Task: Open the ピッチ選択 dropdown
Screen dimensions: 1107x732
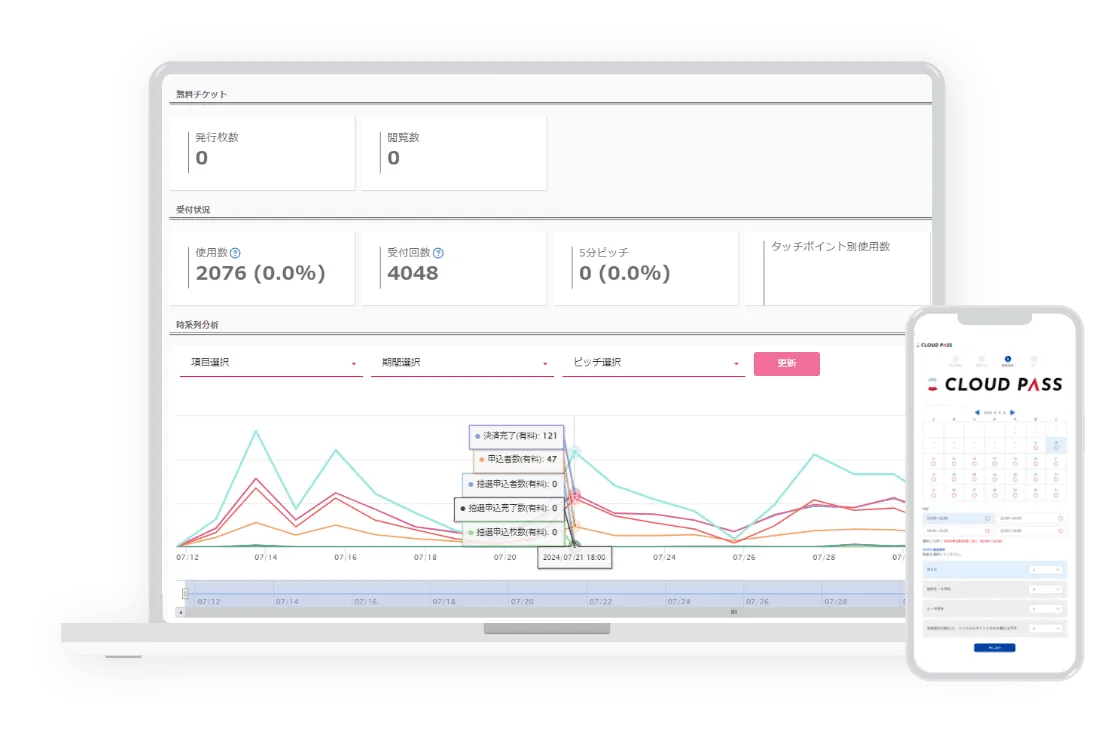Action: [x=653, y=363]
